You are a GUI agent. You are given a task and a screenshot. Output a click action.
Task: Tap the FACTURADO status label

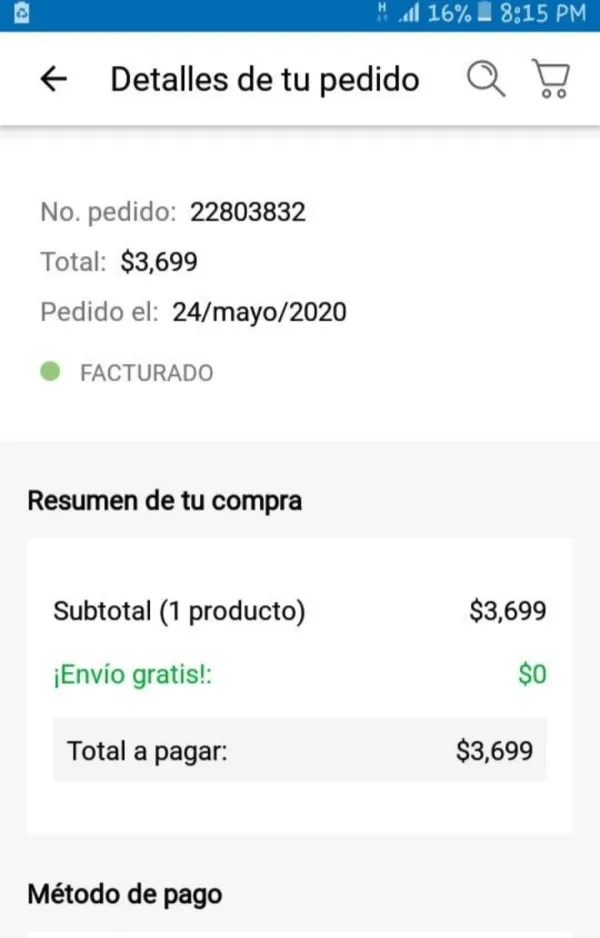pyautogui.click(x=146, y=373)
